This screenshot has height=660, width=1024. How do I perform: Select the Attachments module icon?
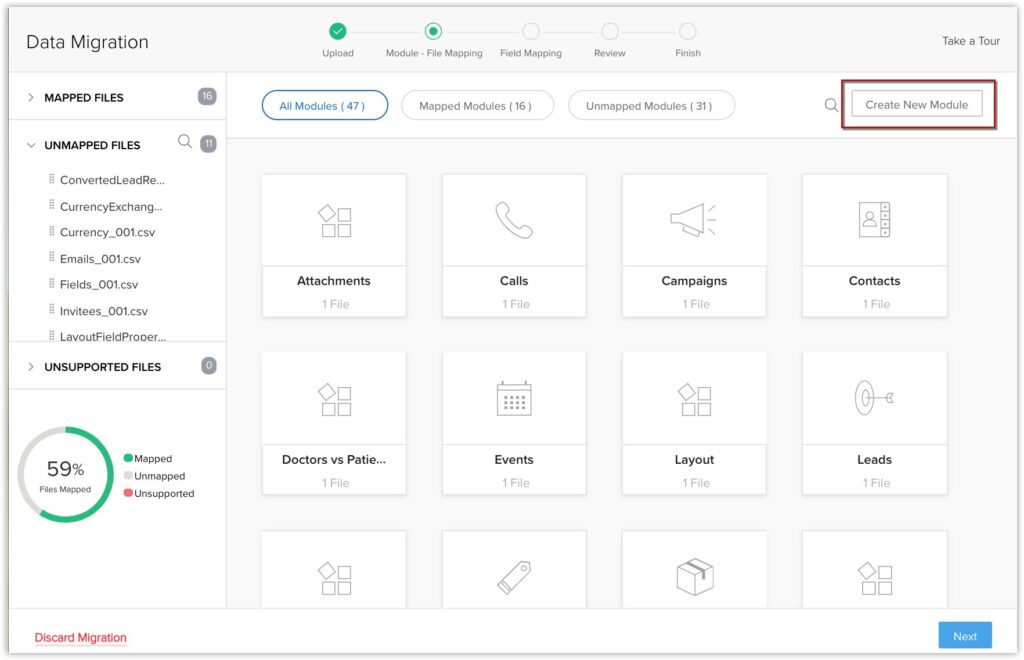tap(334, 219)
